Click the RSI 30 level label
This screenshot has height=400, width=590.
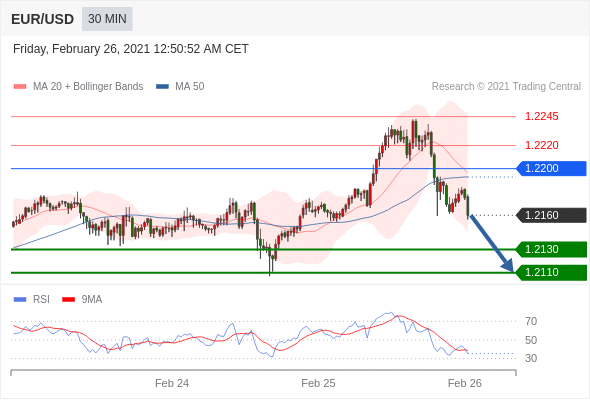[x=531, y=358]
